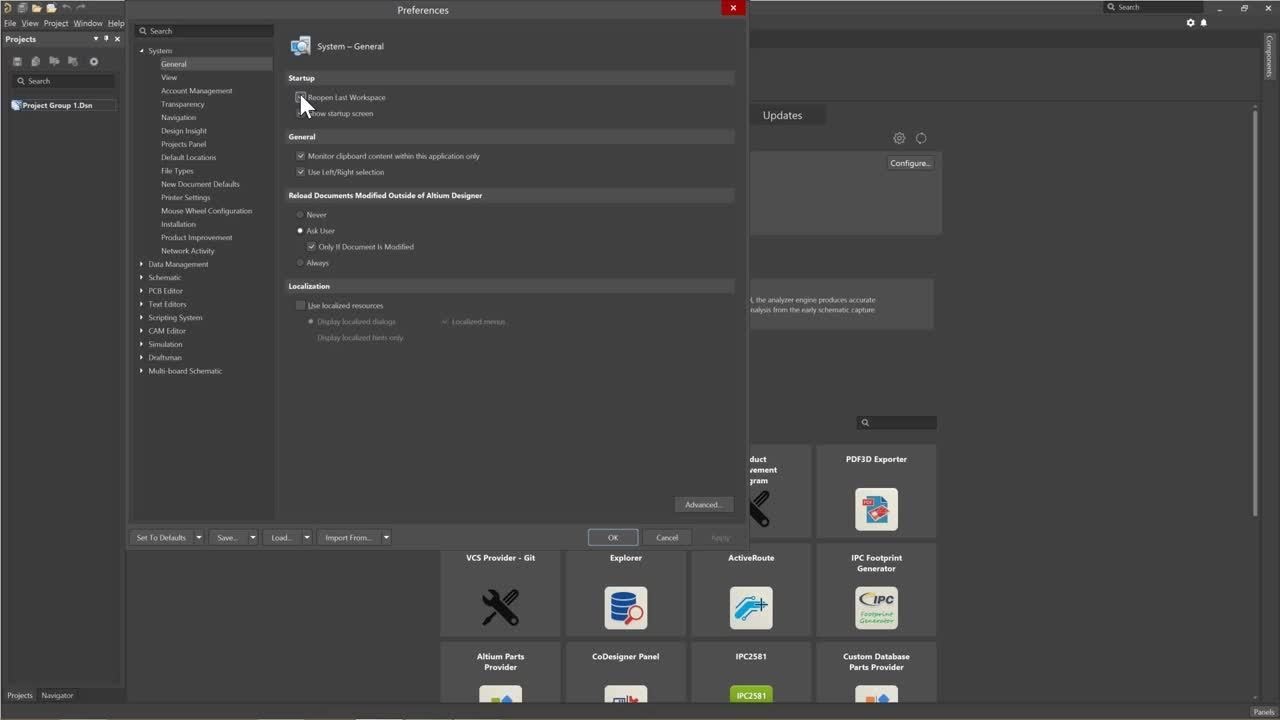Image resolution: width=1280 pixels, height=720 pixels.
Task: Click the VCS Provider - Git icon
Action: pos(500,607)
